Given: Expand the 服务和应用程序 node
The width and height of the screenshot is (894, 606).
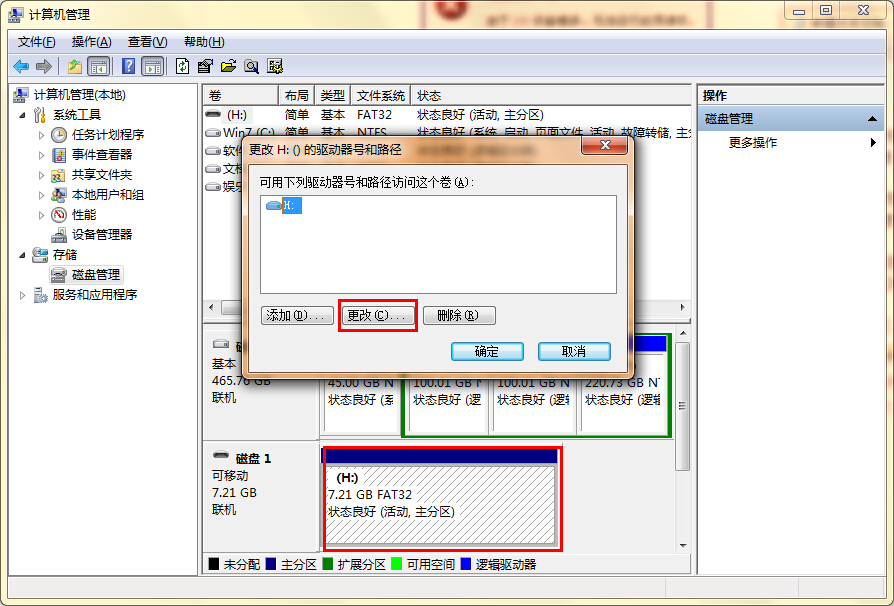Looking at the screenshot, I should (x=22, y=295).
